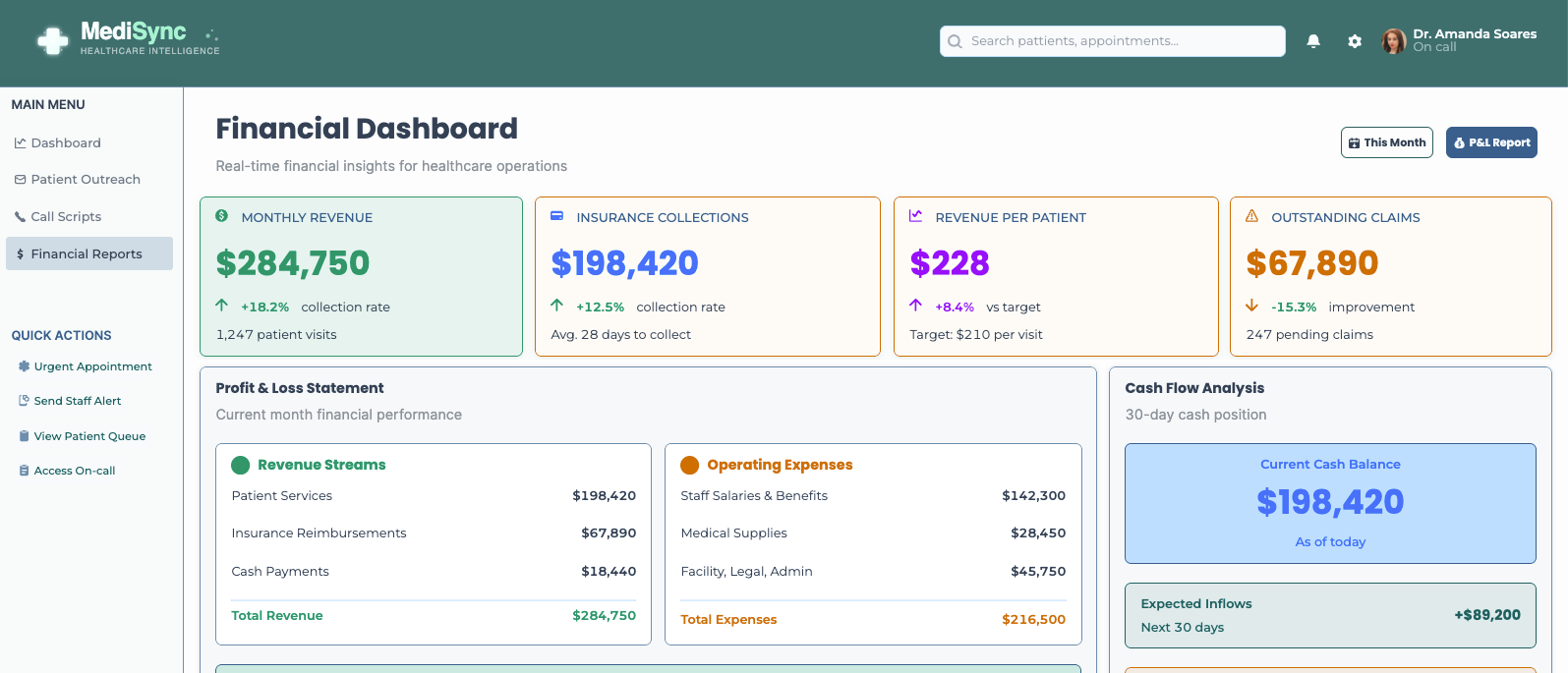This screenshot has height=673, width=1568.
Task: Click the P&L Report button
Action: (1491, 142)
